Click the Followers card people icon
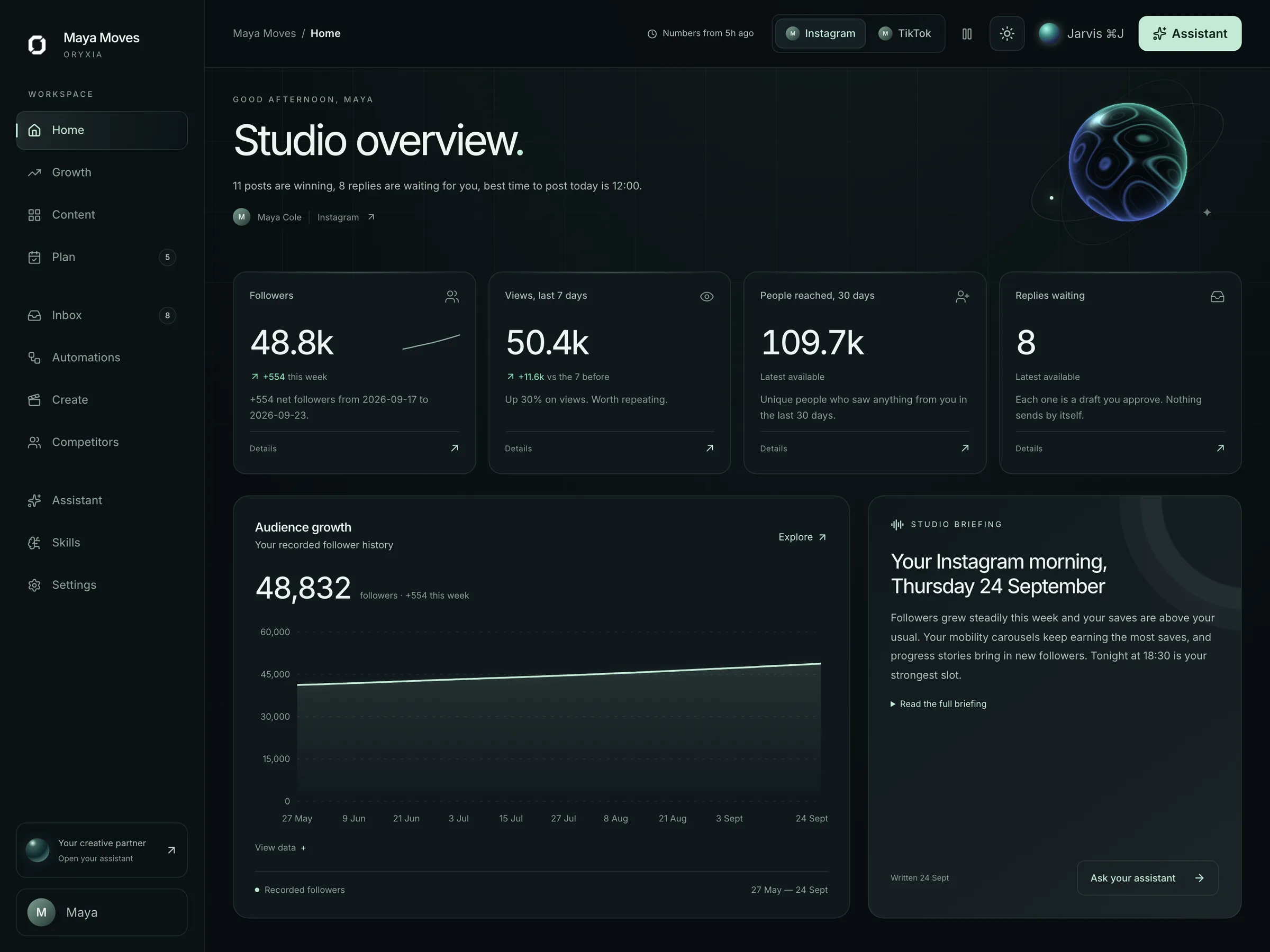Viewport: 1270px width, 952px height. pyautogui.click(x=452, y=297)
